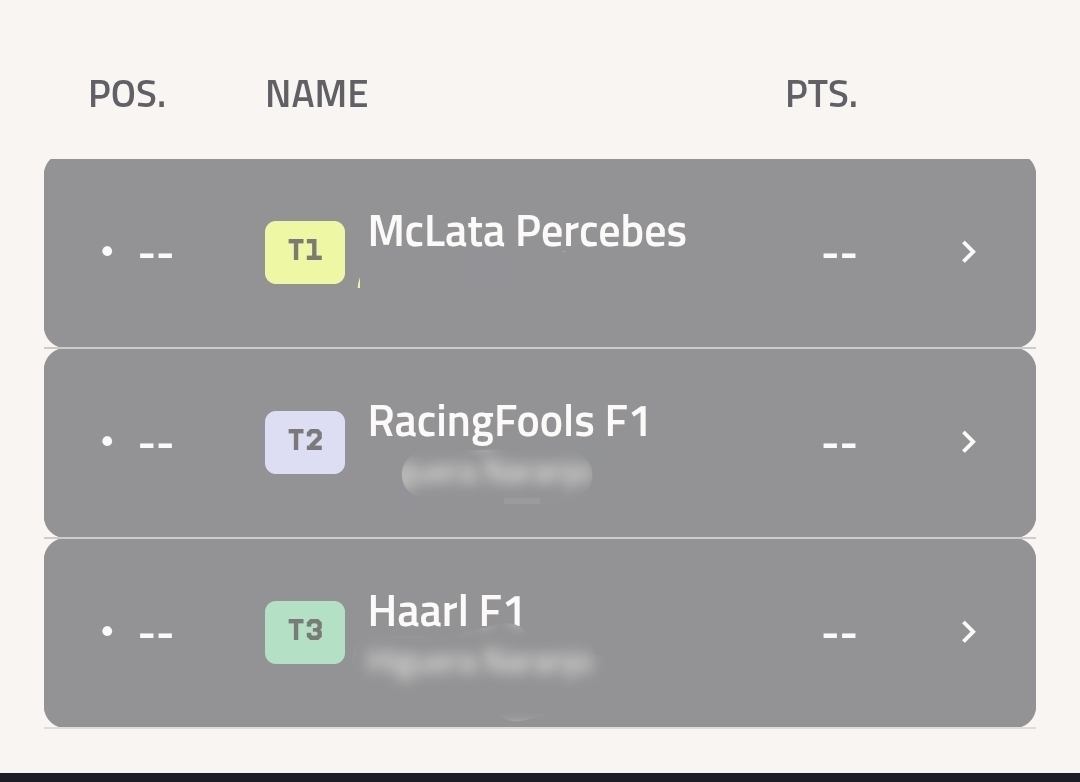The width and height of the screenshot is (1080, 782).
Task: Open the McLata Percebes team name
Action: pos(527,232)
